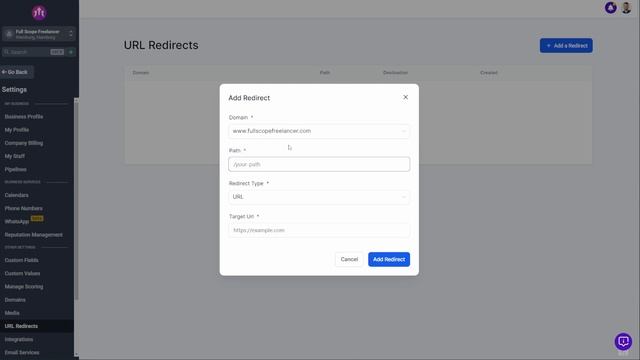Select URL Redirects in sidebar
This screenshot has width=640, height=360.
point(37,326)
